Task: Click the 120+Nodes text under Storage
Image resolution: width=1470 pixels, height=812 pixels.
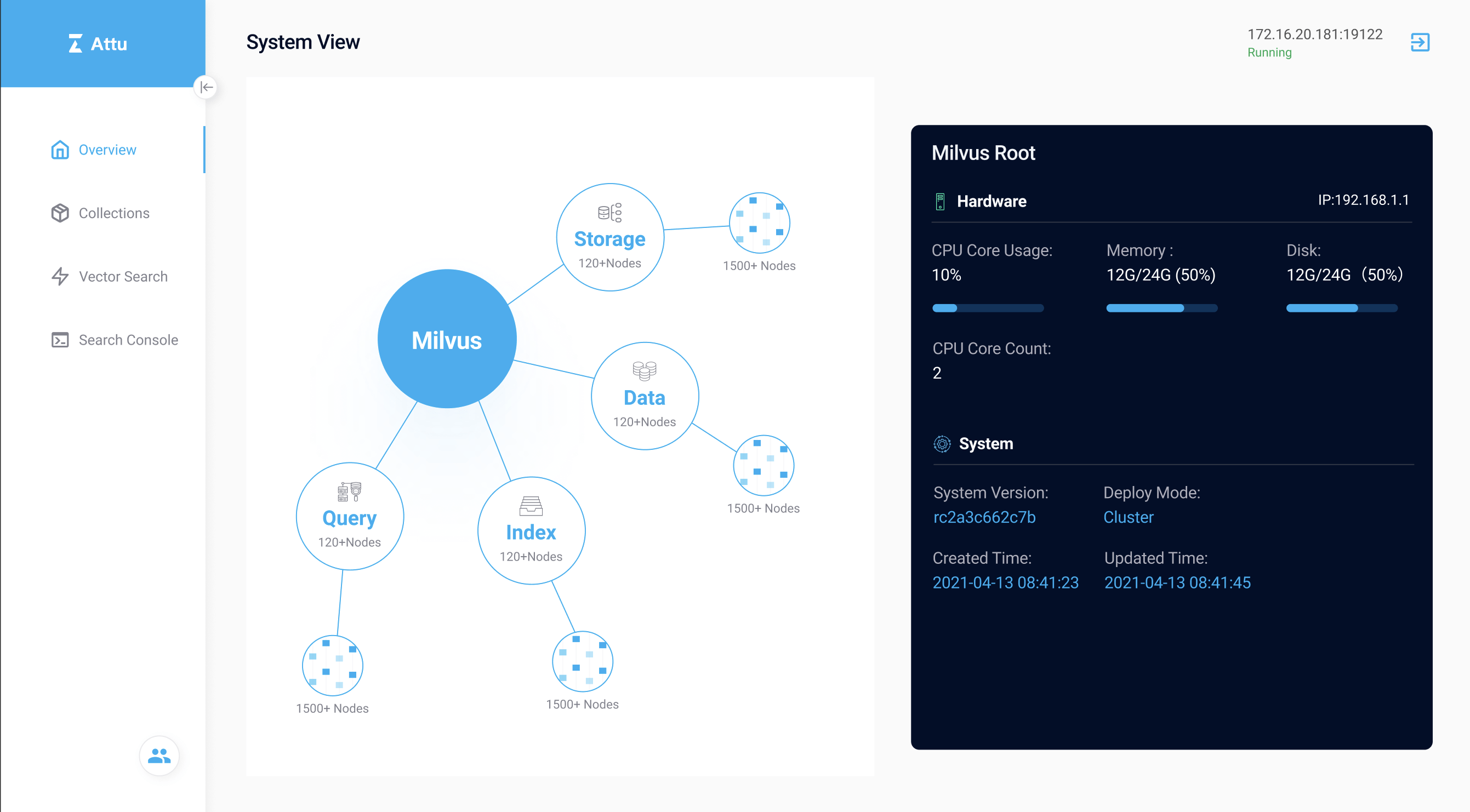Action: (610, 263)
